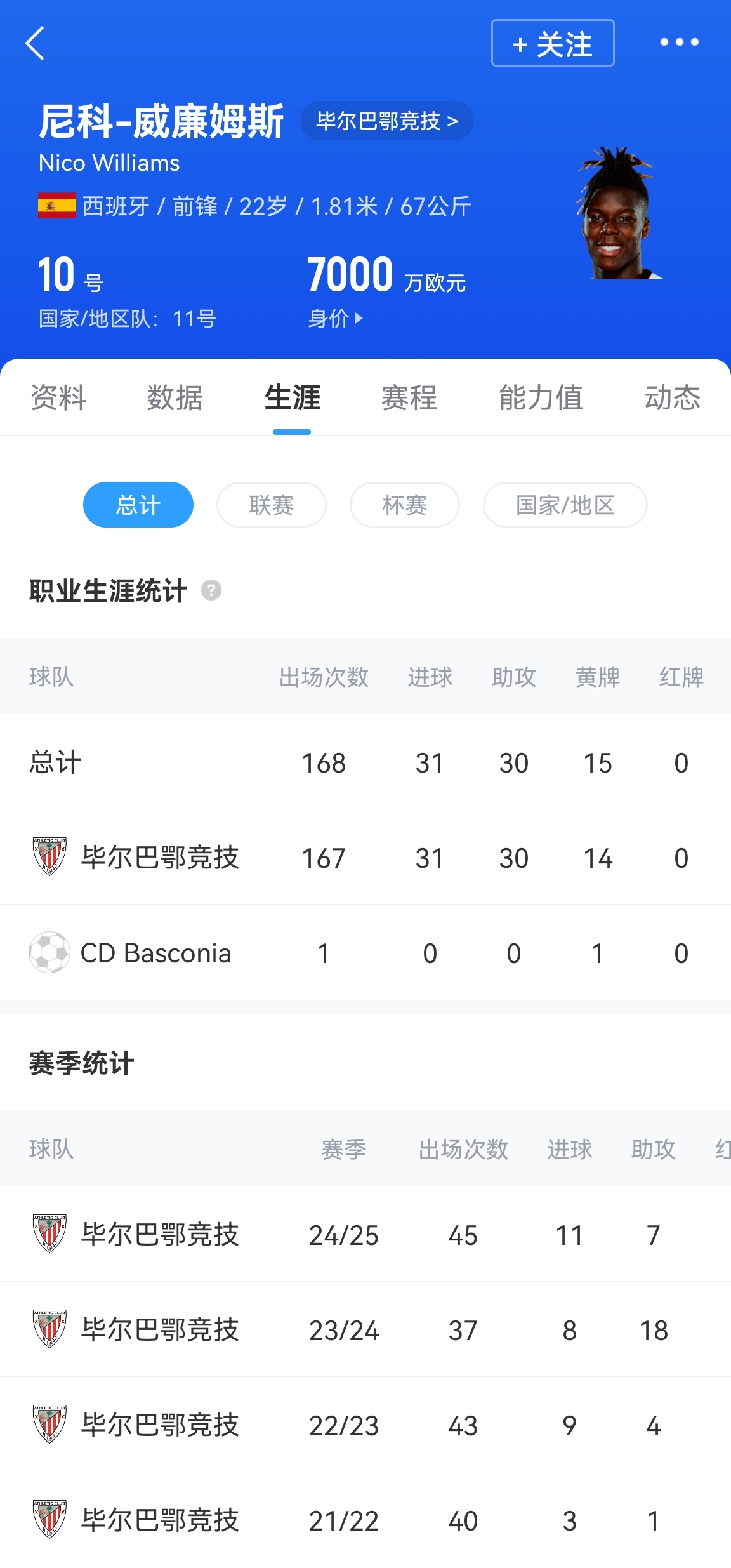Tap the club crest in 24/25 season row
Viewport: 731px width, 1568px height.
(49, 1233)
